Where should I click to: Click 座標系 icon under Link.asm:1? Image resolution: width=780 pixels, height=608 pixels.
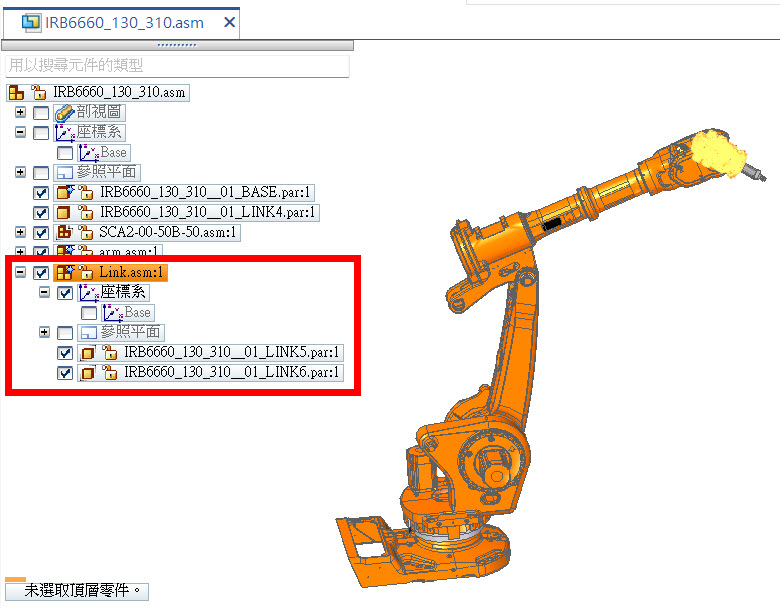click(89, 293)
